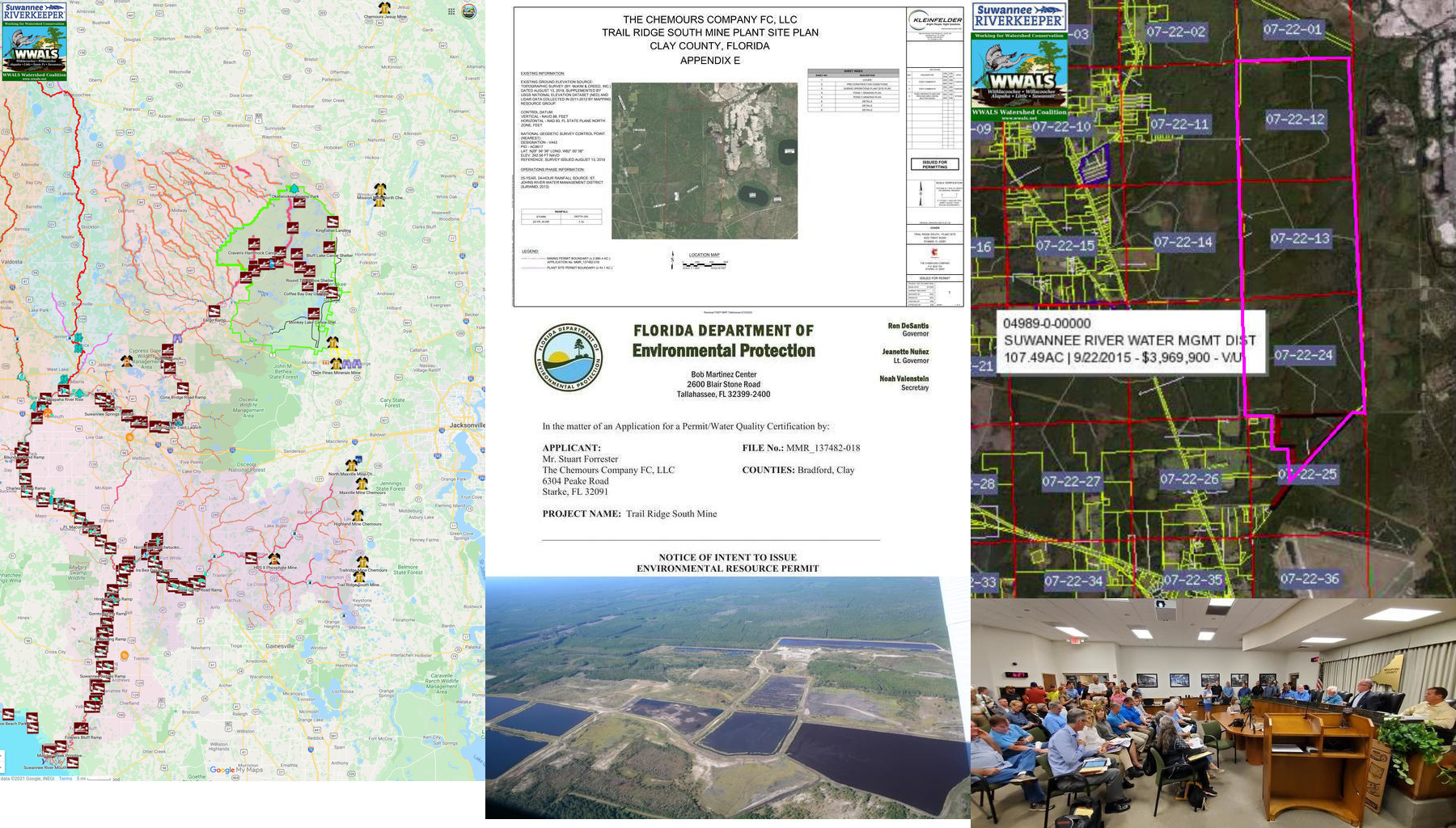This screenshot has height=828, width=1456.
Task: Select the Fowlers Bluff Ramp marker
Action: click(81, 728)
